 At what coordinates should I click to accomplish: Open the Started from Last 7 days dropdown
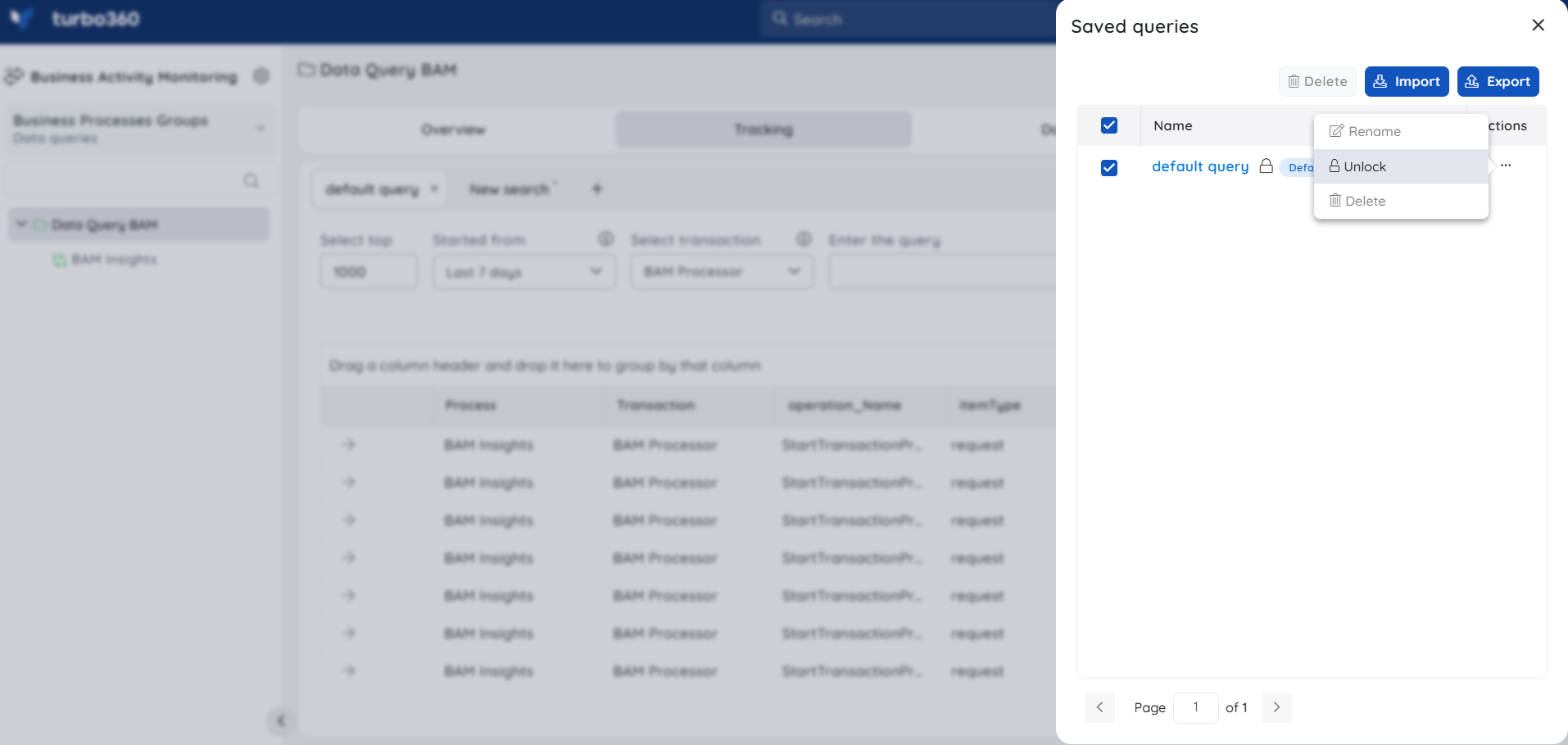point(524,272)
